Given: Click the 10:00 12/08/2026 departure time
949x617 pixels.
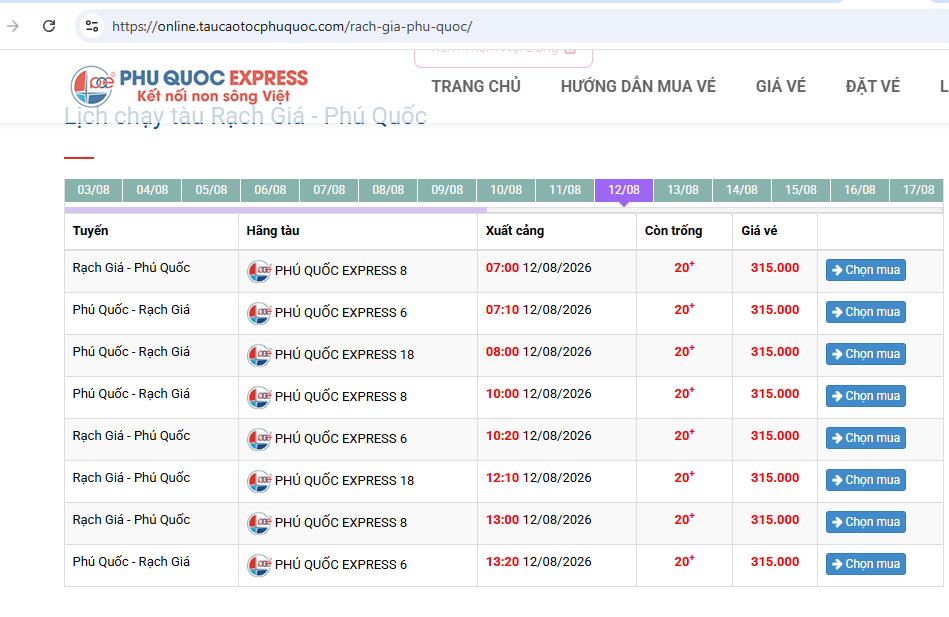Looking at the screenshot, I should point(538,394).
